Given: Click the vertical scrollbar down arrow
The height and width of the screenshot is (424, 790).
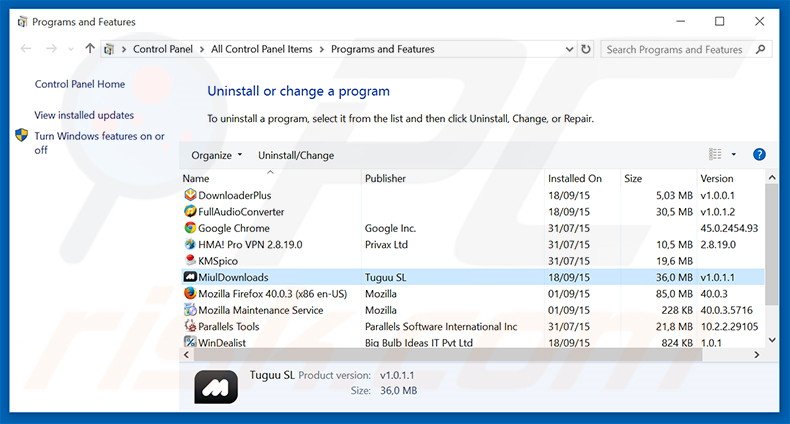Looking at the screenshot, I should coord(772,340).
